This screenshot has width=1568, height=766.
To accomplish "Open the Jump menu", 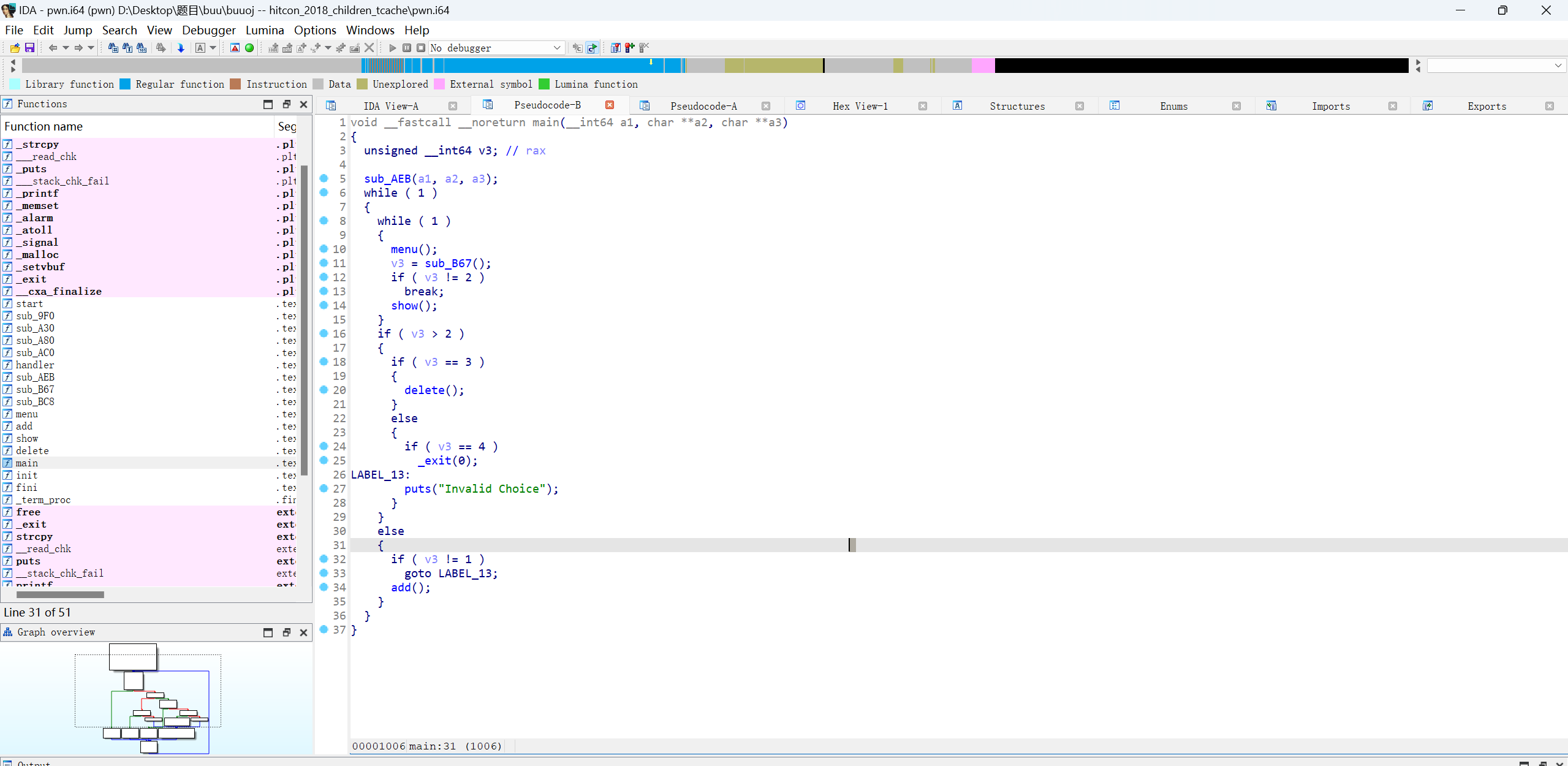I will [x=78, y=30].
